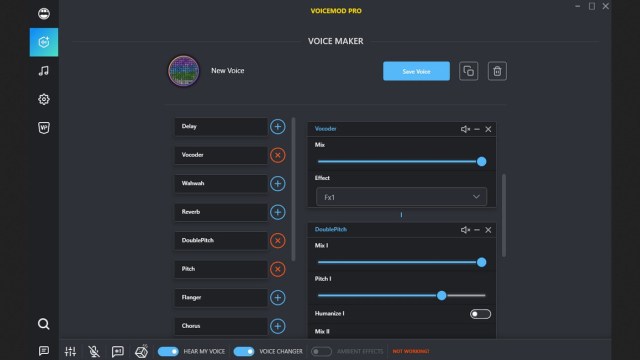Open the search magnifier icon
Image resolution: width=640 pixels, height=360 pixels.
(44, 324)
